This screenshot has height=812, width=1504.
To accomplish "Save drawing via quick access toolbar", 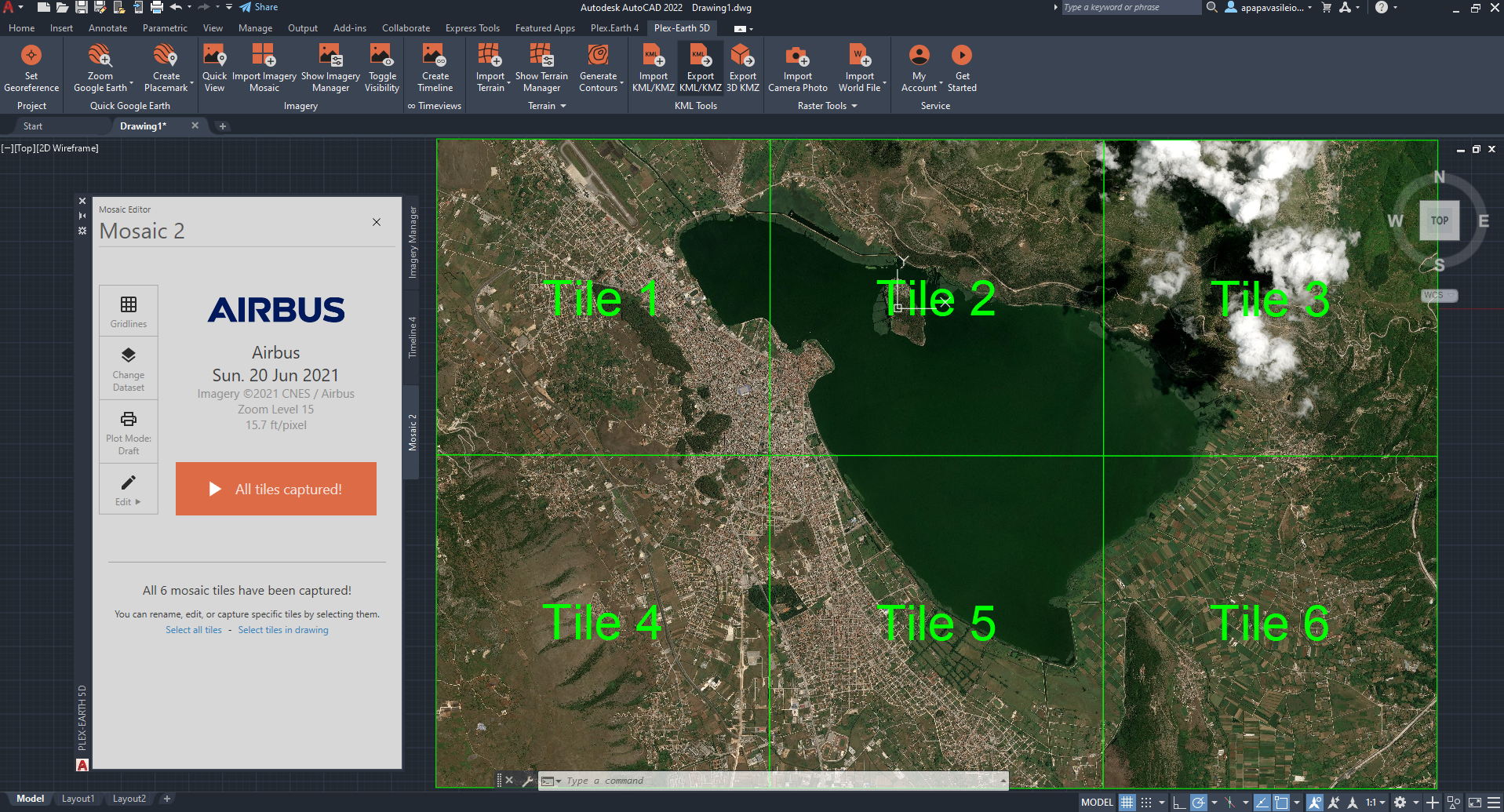I will pos(81,7).
